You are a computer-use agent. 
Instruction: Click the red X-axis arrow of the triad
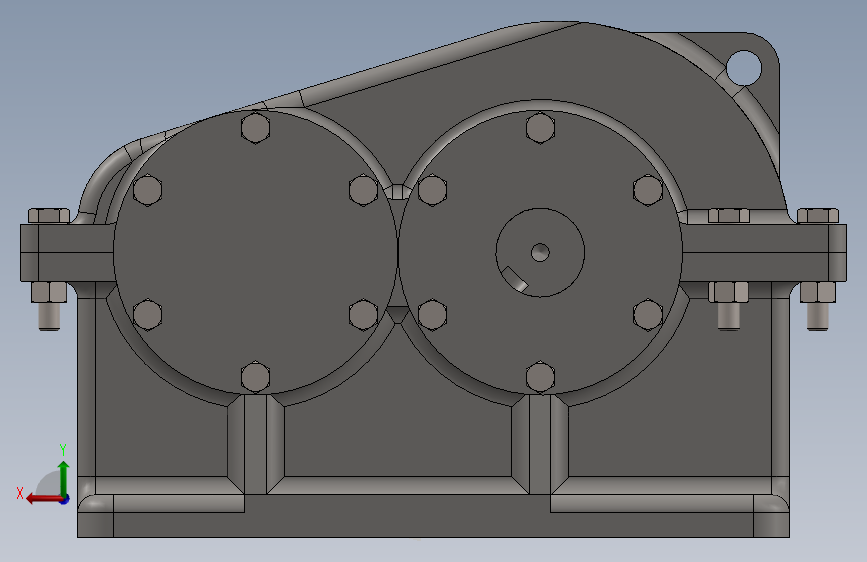pyautogui.click(x=43, y=499)
